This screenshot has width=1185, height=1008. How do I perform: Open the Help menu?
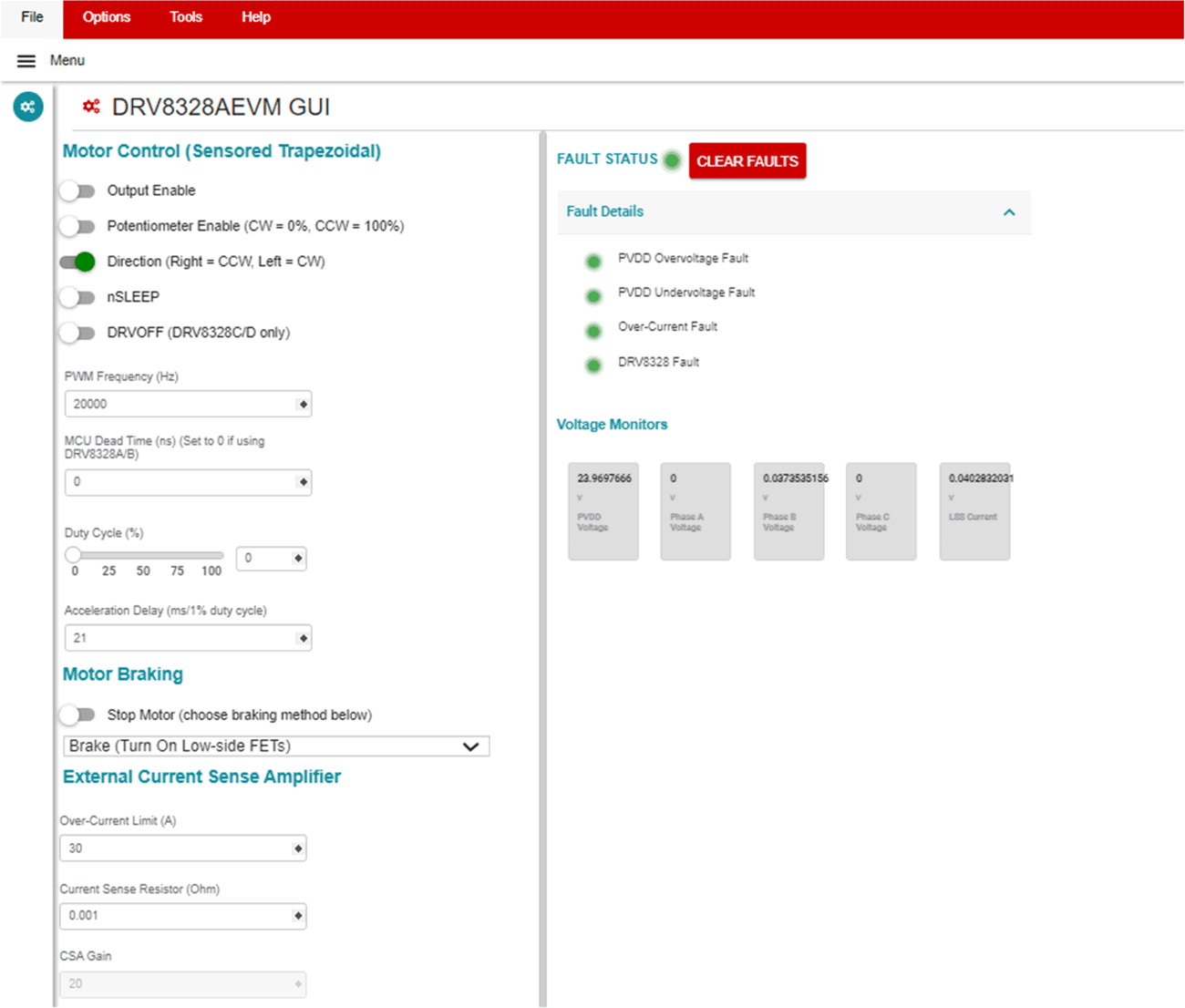tap(255, 17)
